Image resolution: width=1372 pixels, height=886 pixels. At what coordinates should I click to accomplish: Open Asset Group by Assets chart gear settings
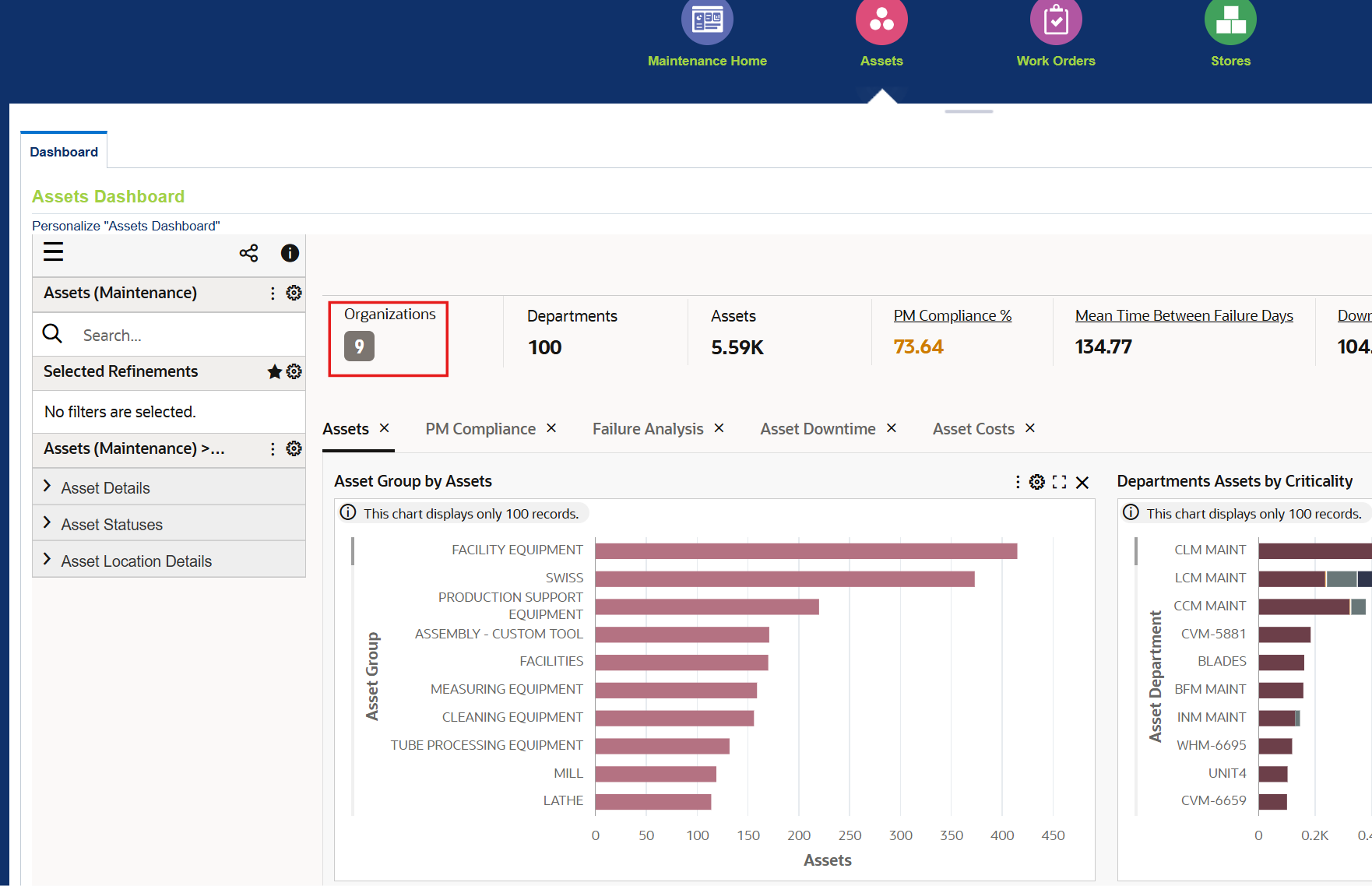(x=1037, y=482)
